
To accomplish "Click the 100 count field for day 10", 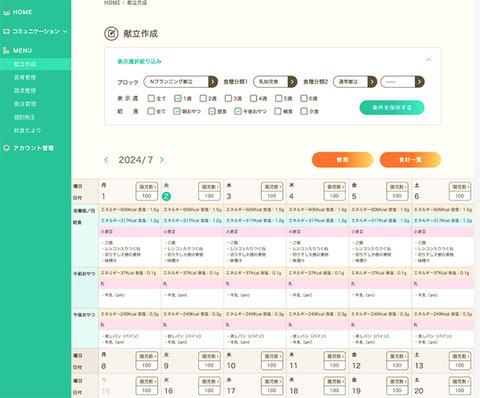I will coord(272,365).
